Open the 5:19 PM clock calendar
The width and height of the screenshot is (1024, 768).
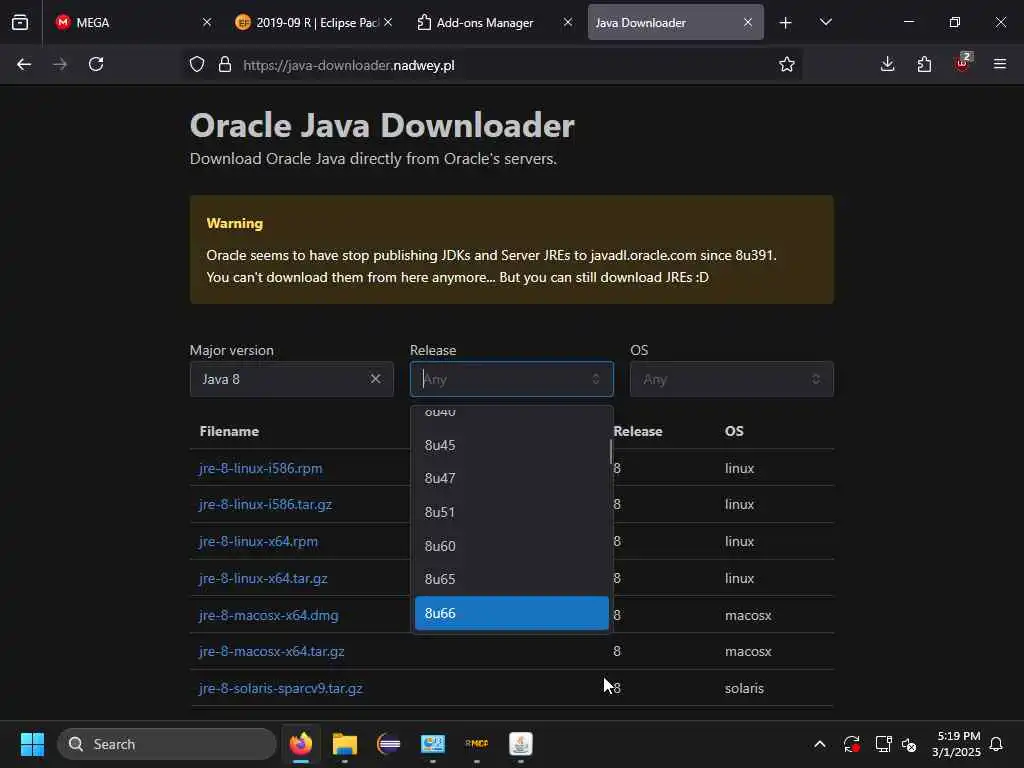pos(957,744)
